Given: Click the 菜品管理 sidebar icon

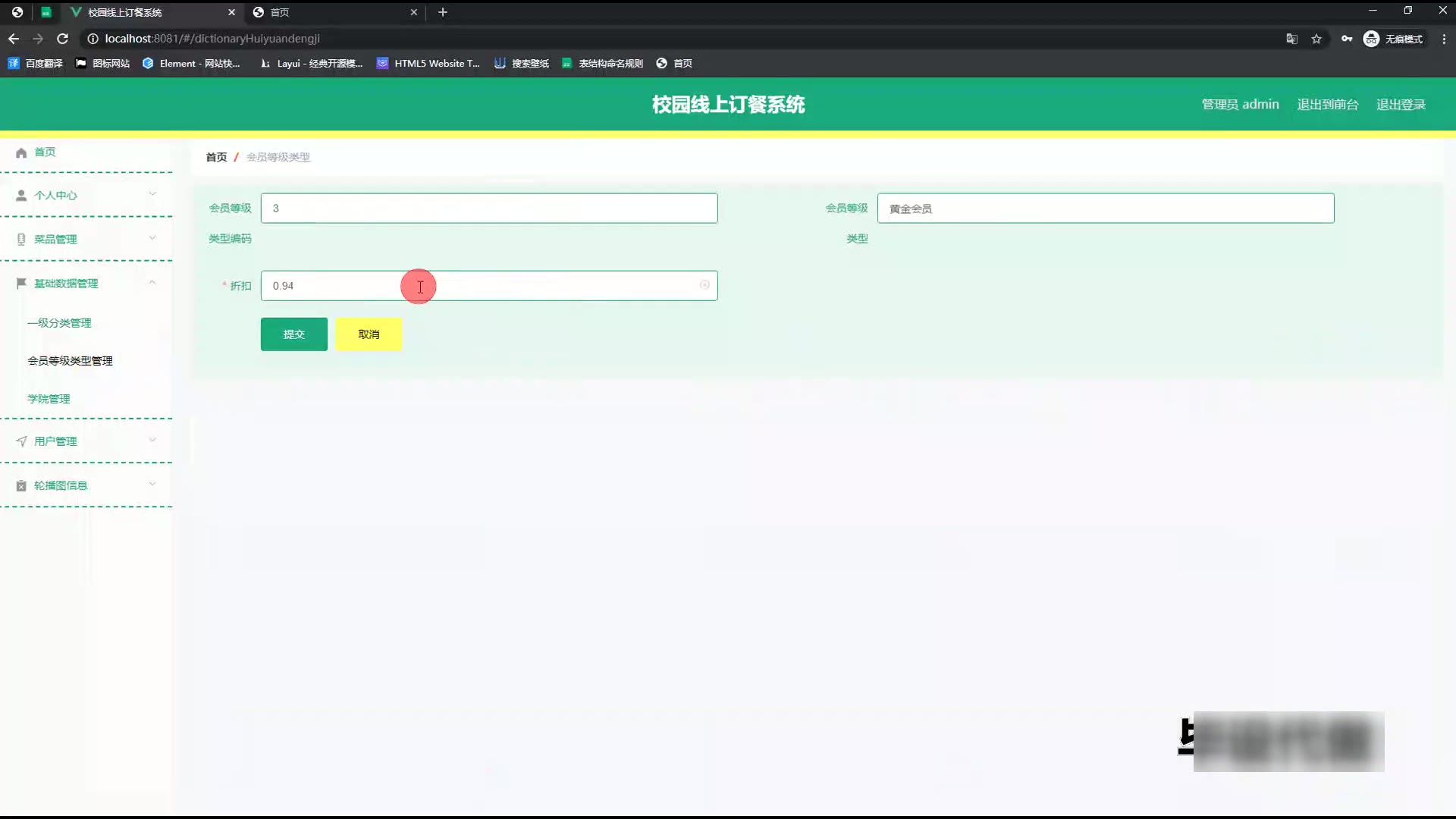Looking at the screenshot, I should pyautogui.click(x=21, y=240).
